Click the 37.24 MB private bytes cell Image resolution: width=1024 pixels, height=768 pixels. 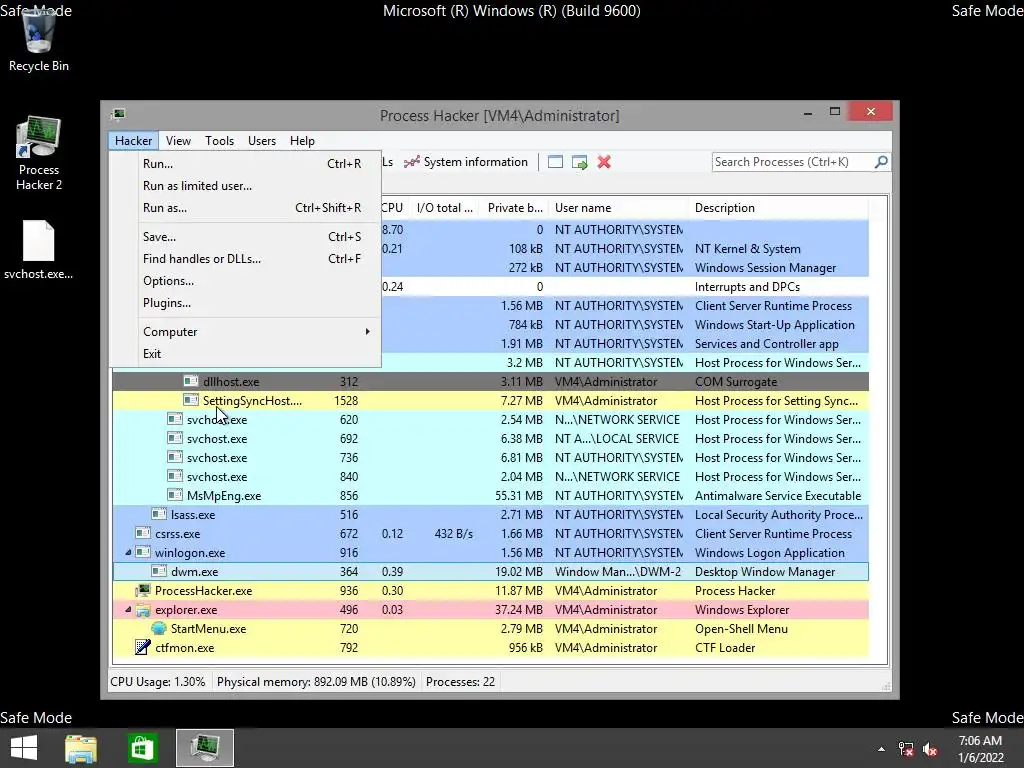[x=519, y=610]
